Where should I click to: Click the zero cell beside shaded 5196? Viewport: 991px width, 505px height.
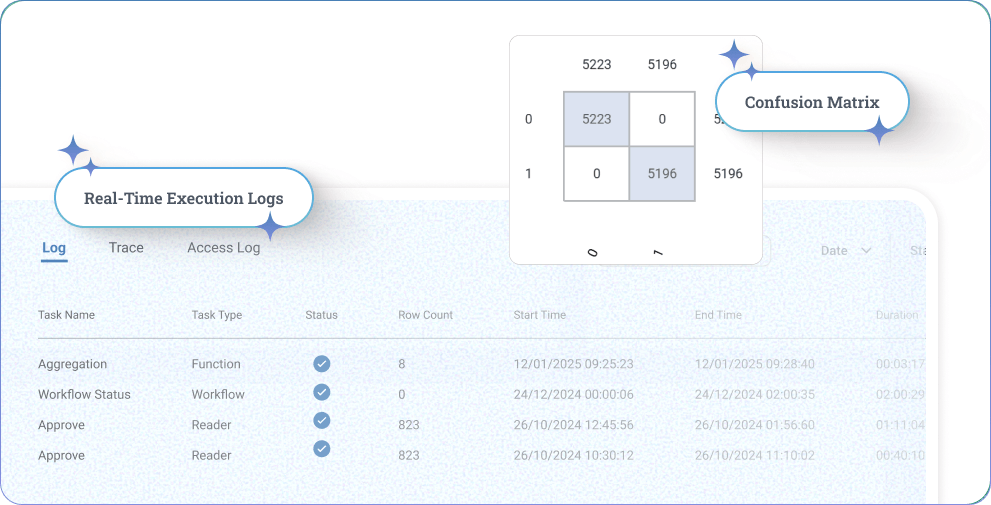597,174
